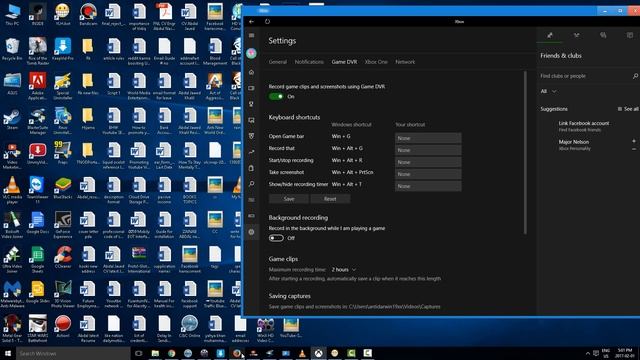Click the Save shortcuts button
Viewport: 640px width, 360px height.
289,199
